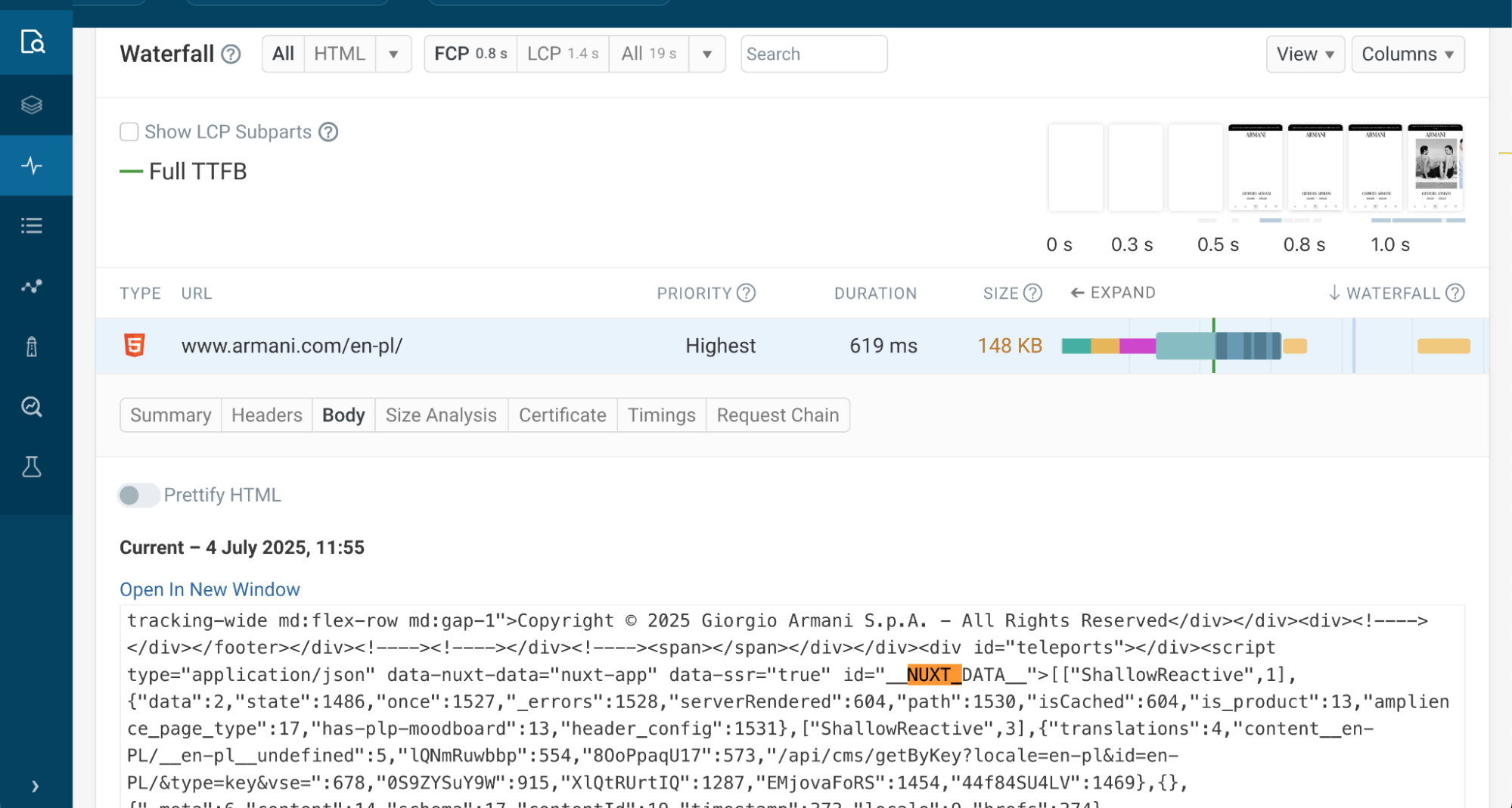This screenshot has height=808, width=1512.
Task: Open the time range dropdown arrow
Action: coord(707,54)
